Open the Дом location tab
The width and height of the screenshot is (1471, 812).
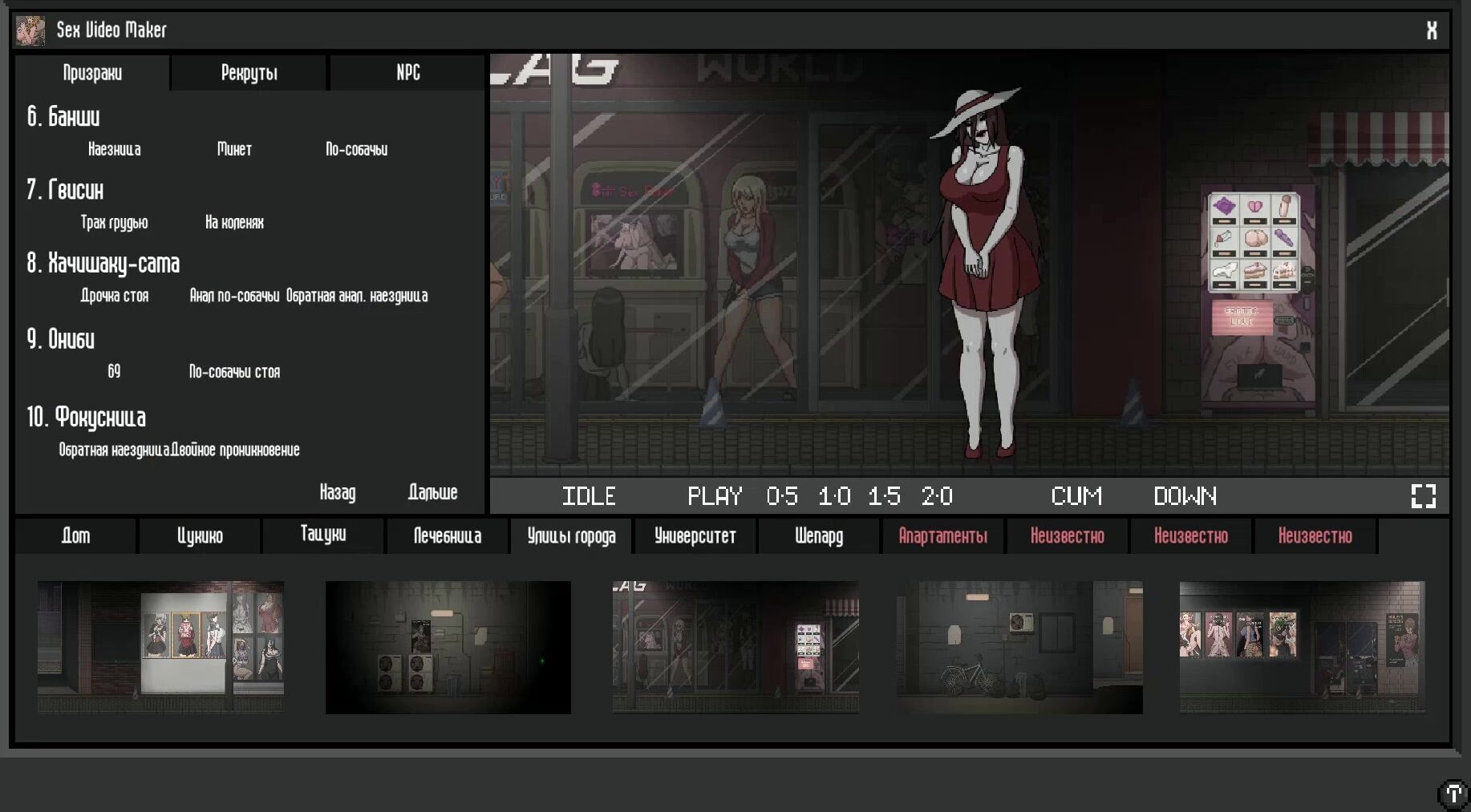click(75, 535)
